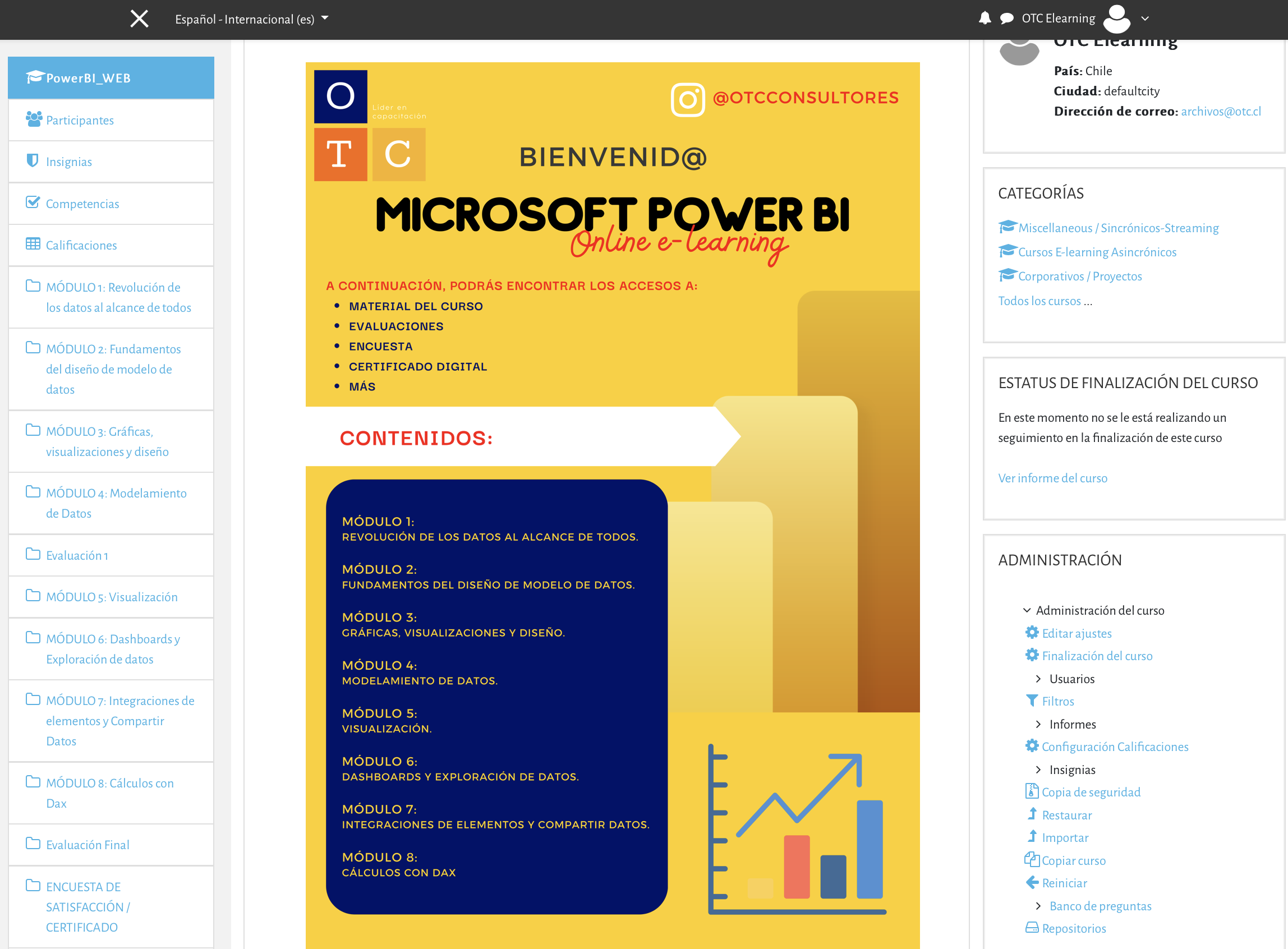Open Calificaciones in the sidebar

click(x=111, y=245)
